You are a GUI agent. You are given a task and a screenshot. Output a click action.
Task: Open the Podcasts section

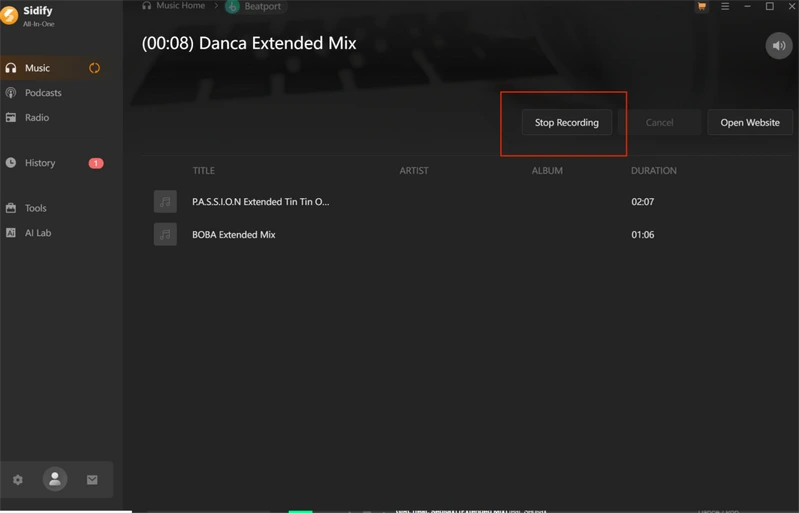click(x=53, y=93)
